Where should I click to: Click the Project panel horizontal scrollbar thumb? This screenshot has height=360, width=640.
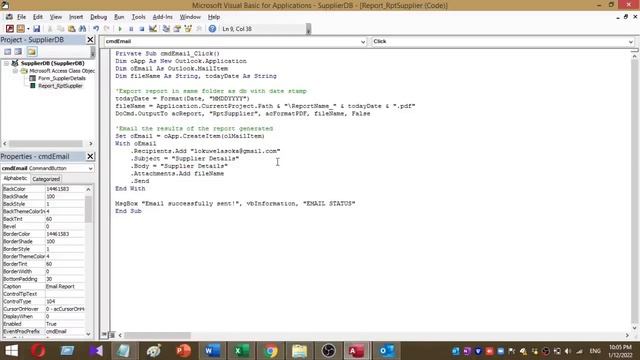click(46, 144)
